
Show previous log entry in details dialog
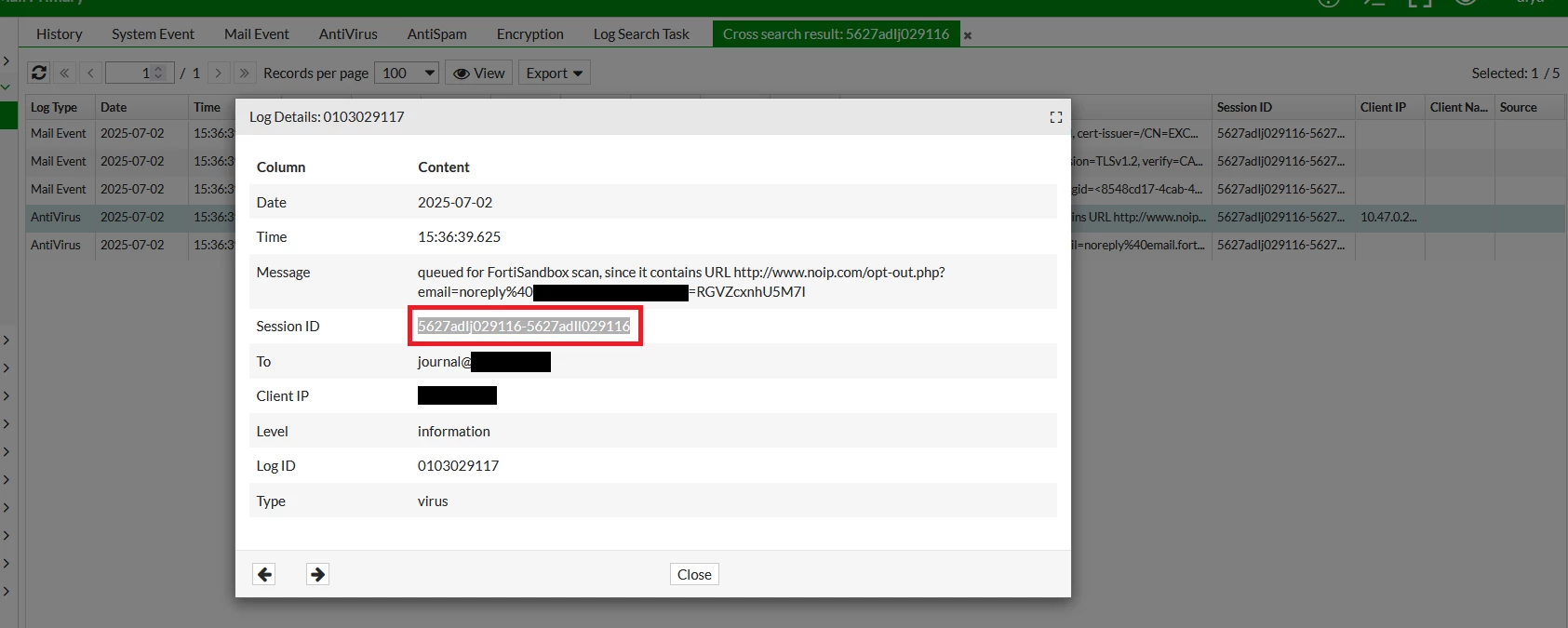tap(264, 574)
